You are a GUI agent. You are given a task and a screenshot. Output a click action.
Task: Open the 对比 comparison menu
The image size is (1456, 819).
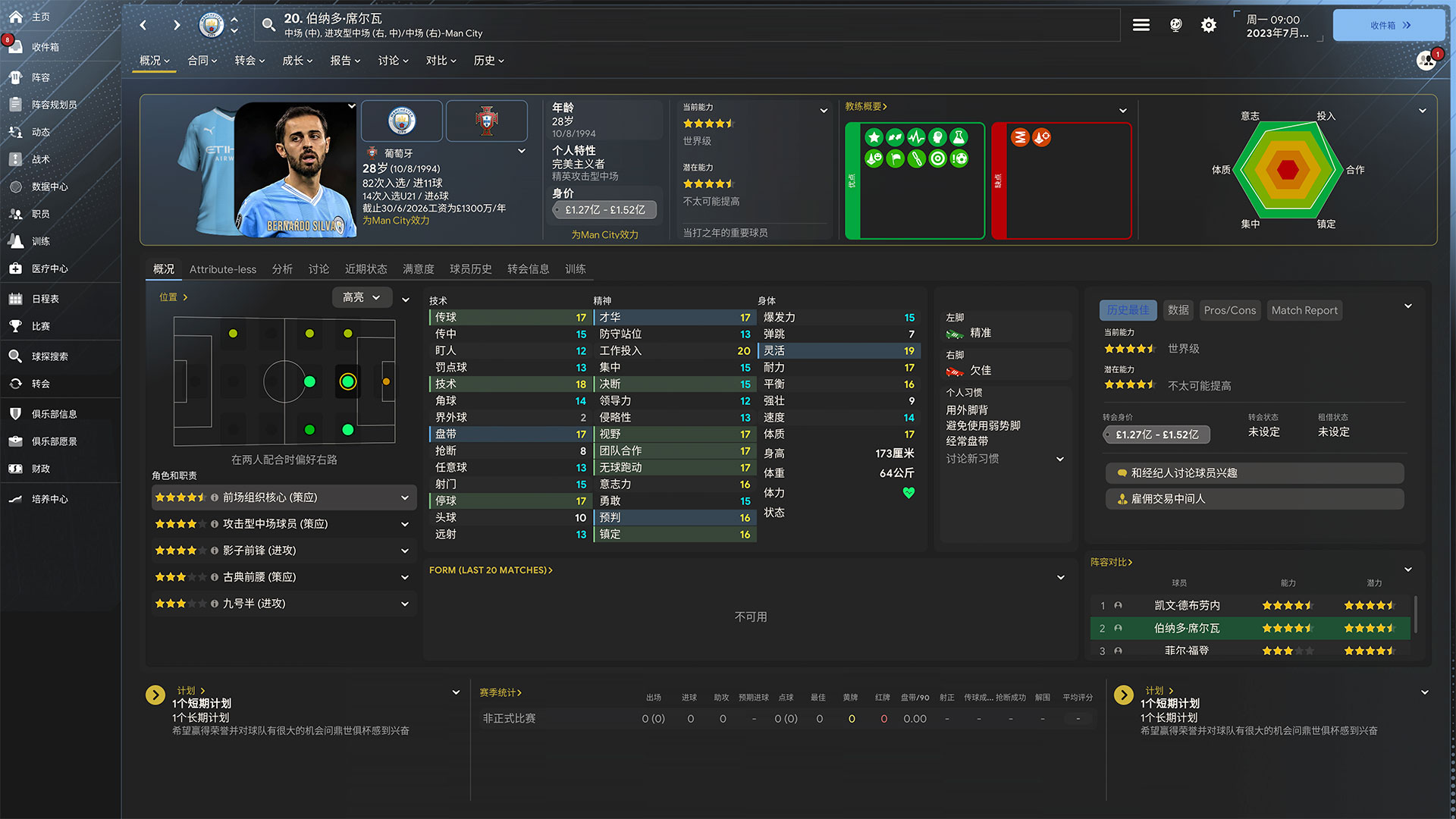(441, 61)
